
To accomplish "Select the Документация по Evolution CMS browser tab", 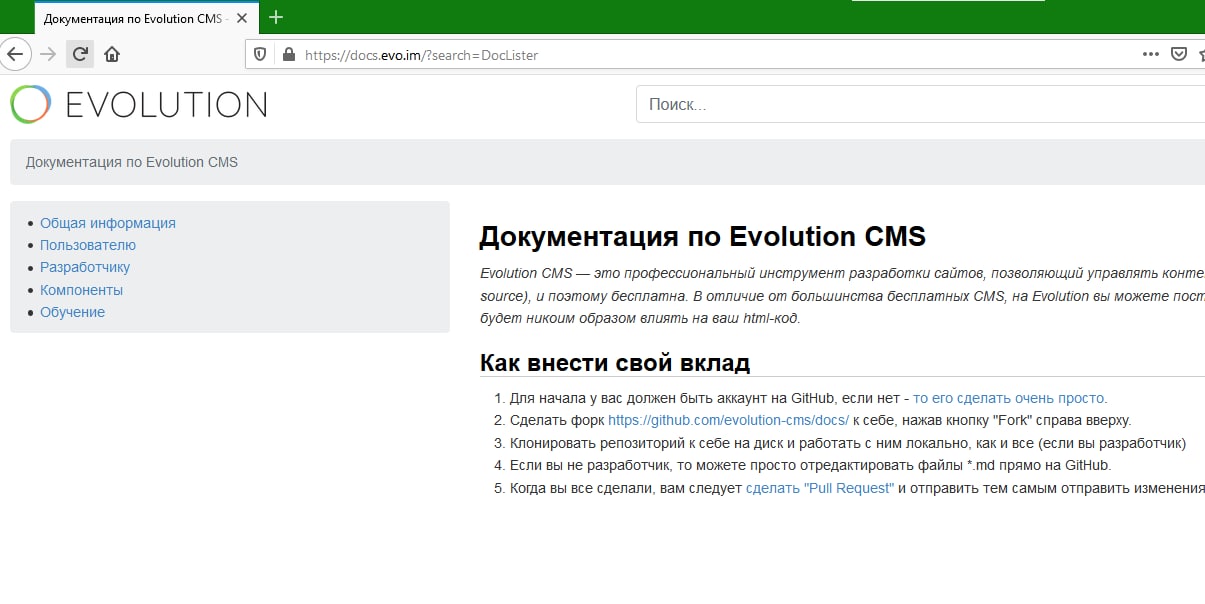I will click(x=147, y=18).
